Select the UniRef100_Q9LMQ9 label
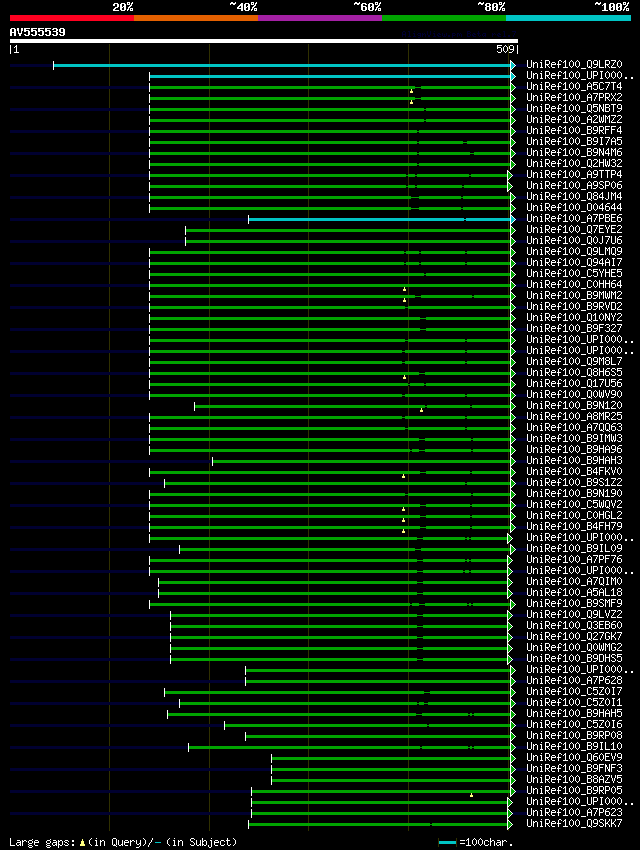This screenshot has width=640, height=850. tap(574, 252)
